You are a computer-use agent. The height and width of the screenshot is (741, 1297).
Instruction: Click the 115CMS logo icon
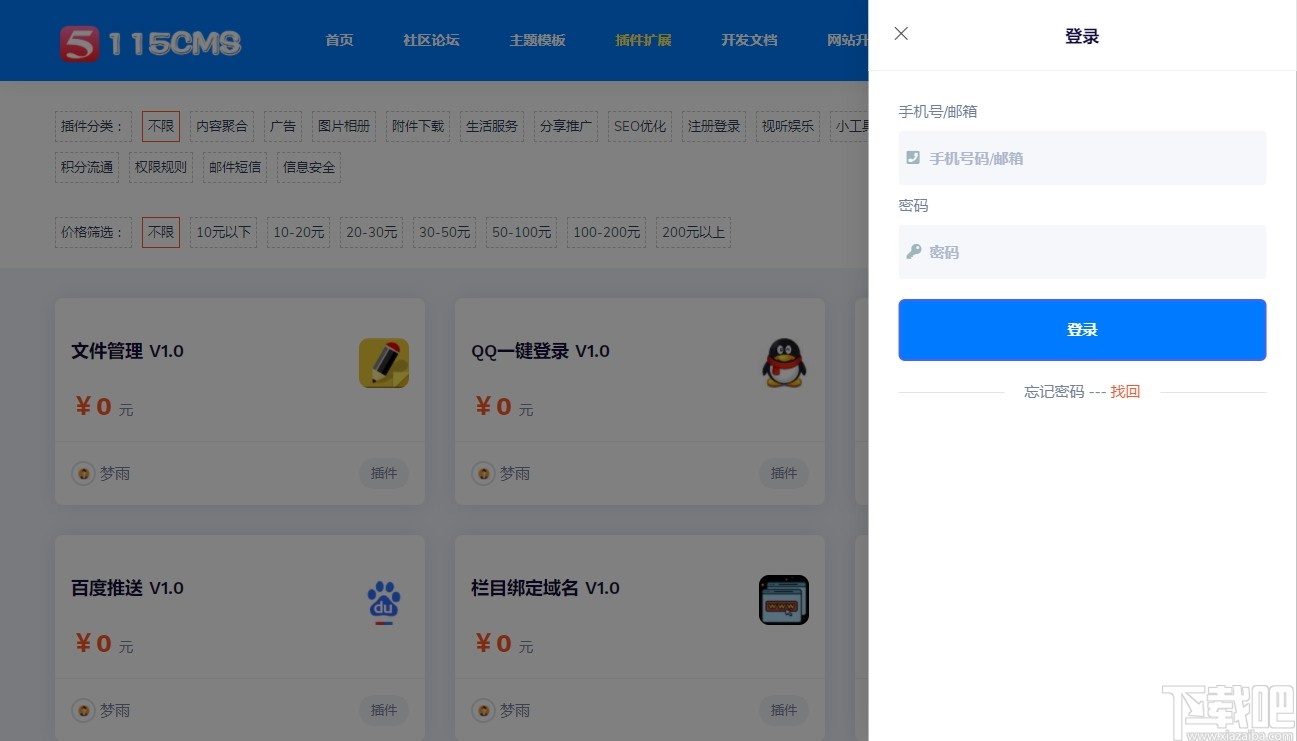tap(79, 42)
